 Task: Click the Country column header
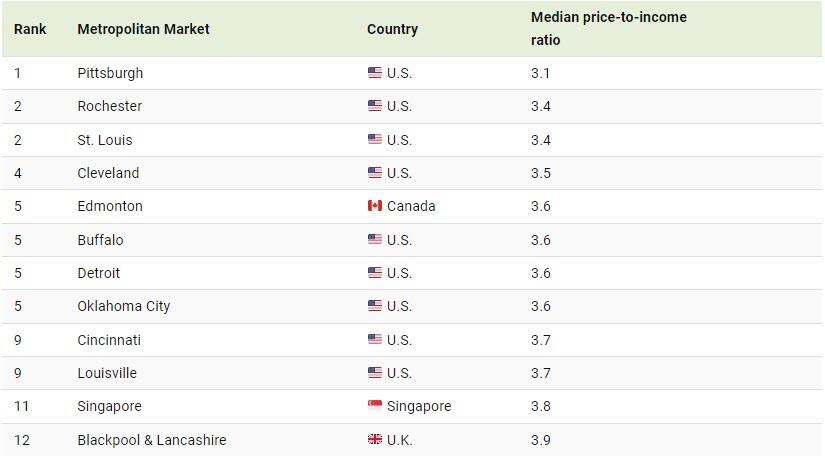tap(393, 29)
